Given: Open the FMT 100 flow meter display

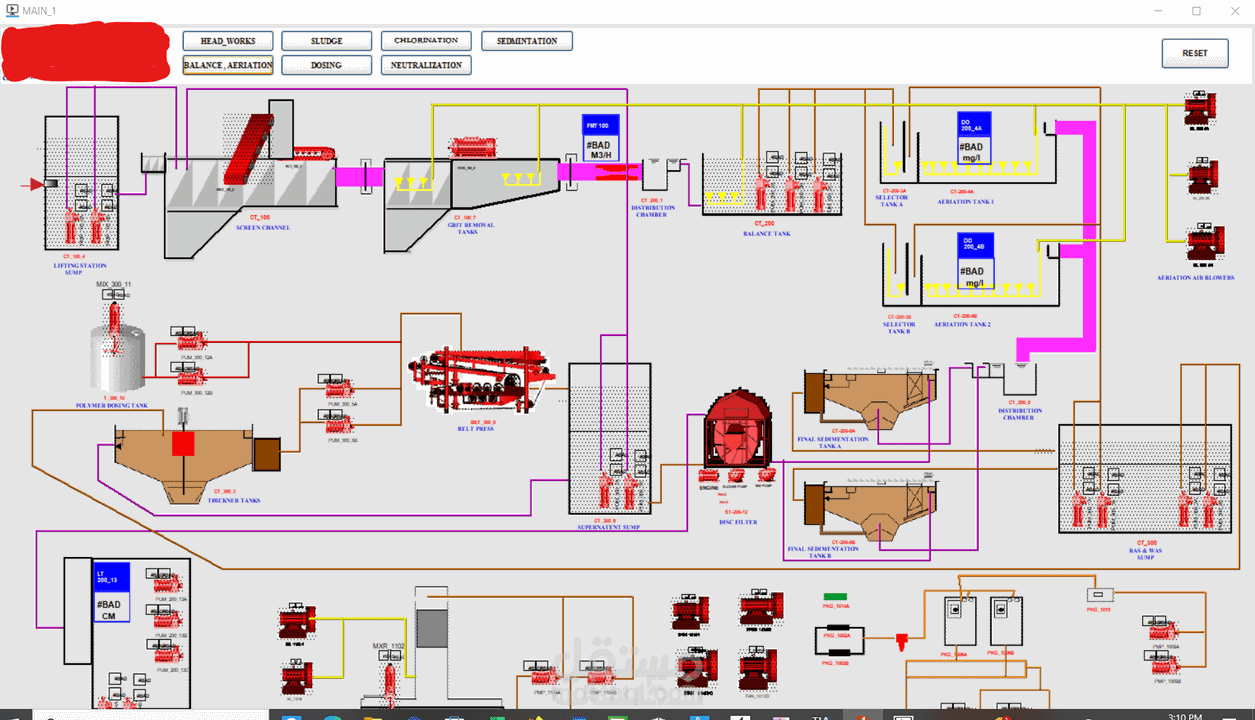Looking at the screenshot, I should pyautogui.click(x=601, y=137).
